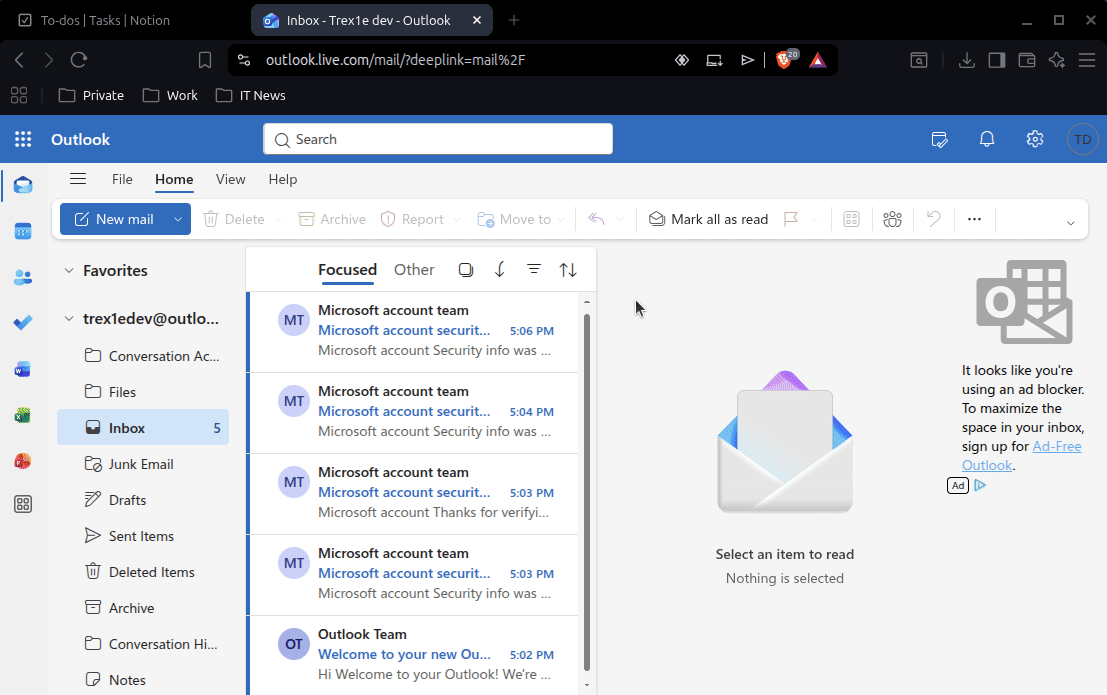Screen dimensions: 1107x695
Task: Open the TD account avatar
Action: pos(1082,139)
